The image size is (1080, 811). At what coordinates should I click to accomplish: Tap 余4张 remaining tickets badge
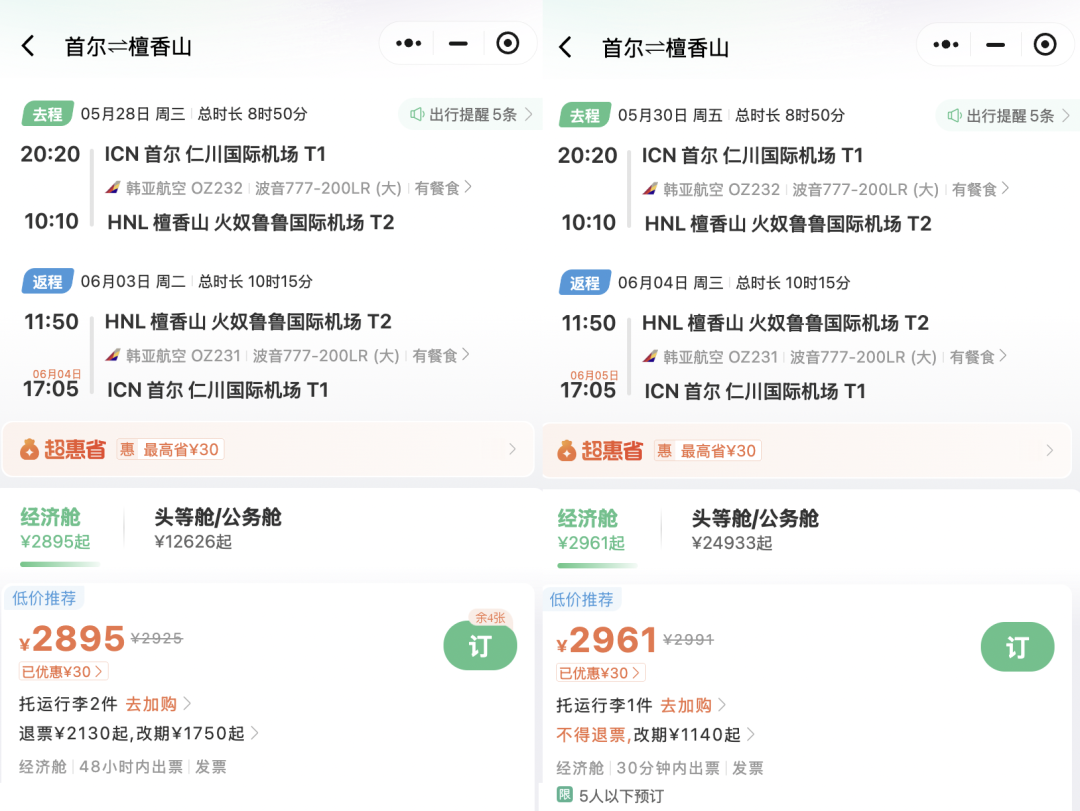(x=490, y=617)
